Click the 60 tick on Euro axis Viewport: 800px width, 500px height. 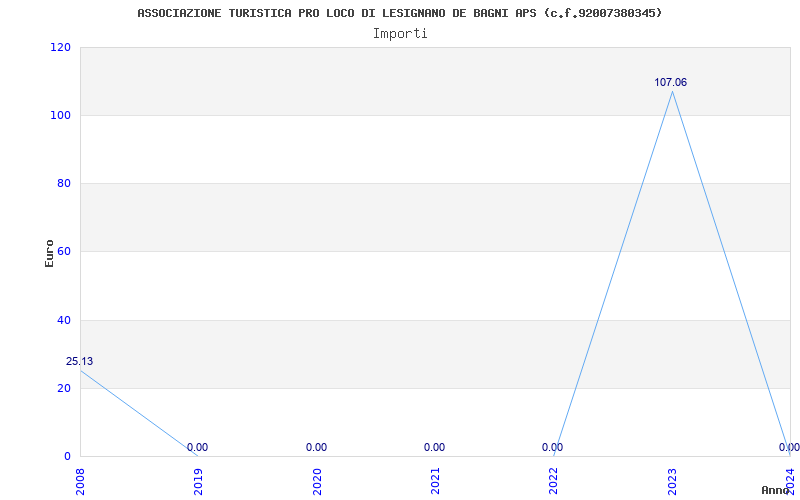pyautogui.click(x=63, y=252)
